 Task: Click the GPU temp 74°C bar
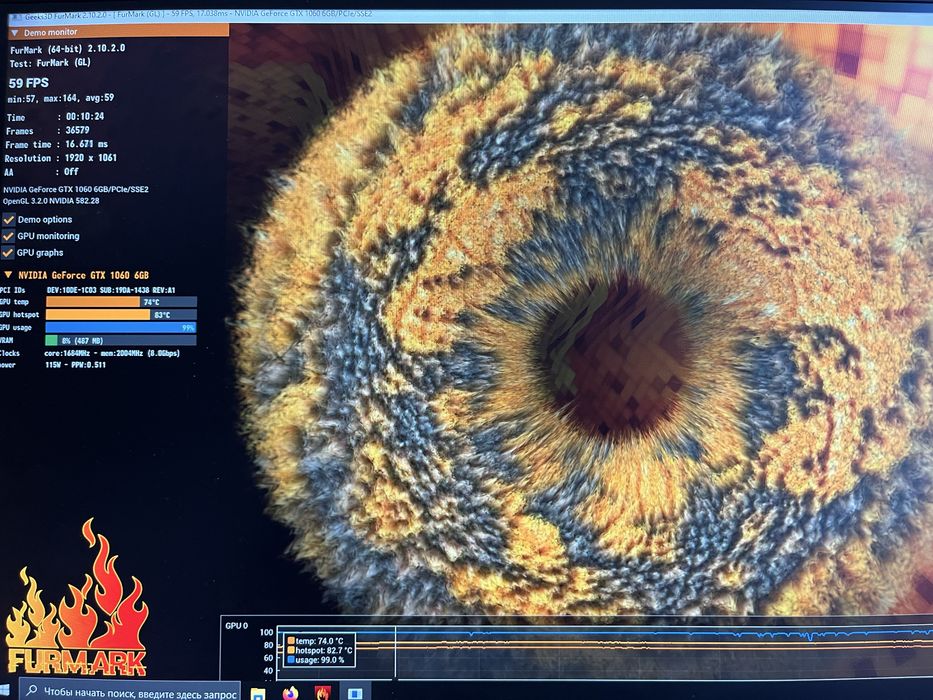click(x=121, y=302)
